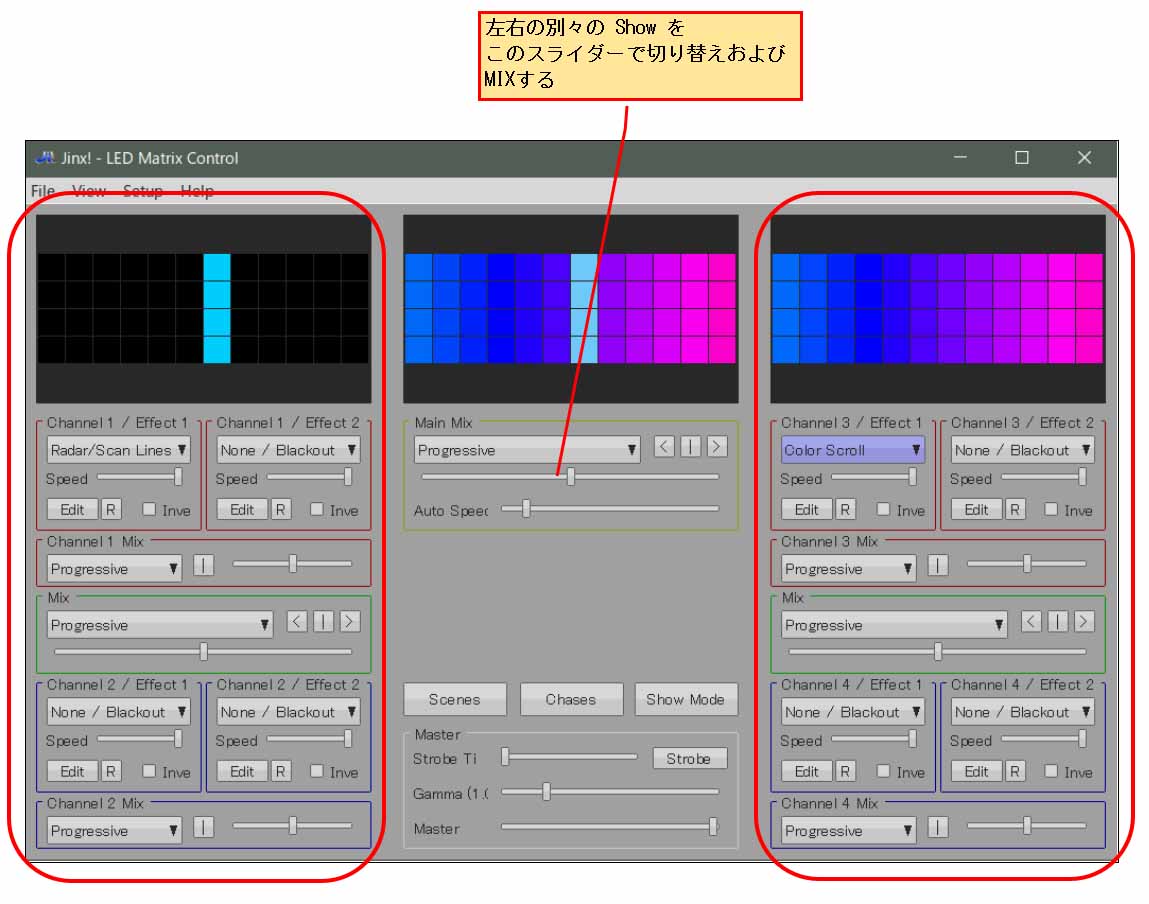Open the Color Scroll effect dropdown
The width and height of the screenshot is (1149, 904).
click(x=852, y=450)
